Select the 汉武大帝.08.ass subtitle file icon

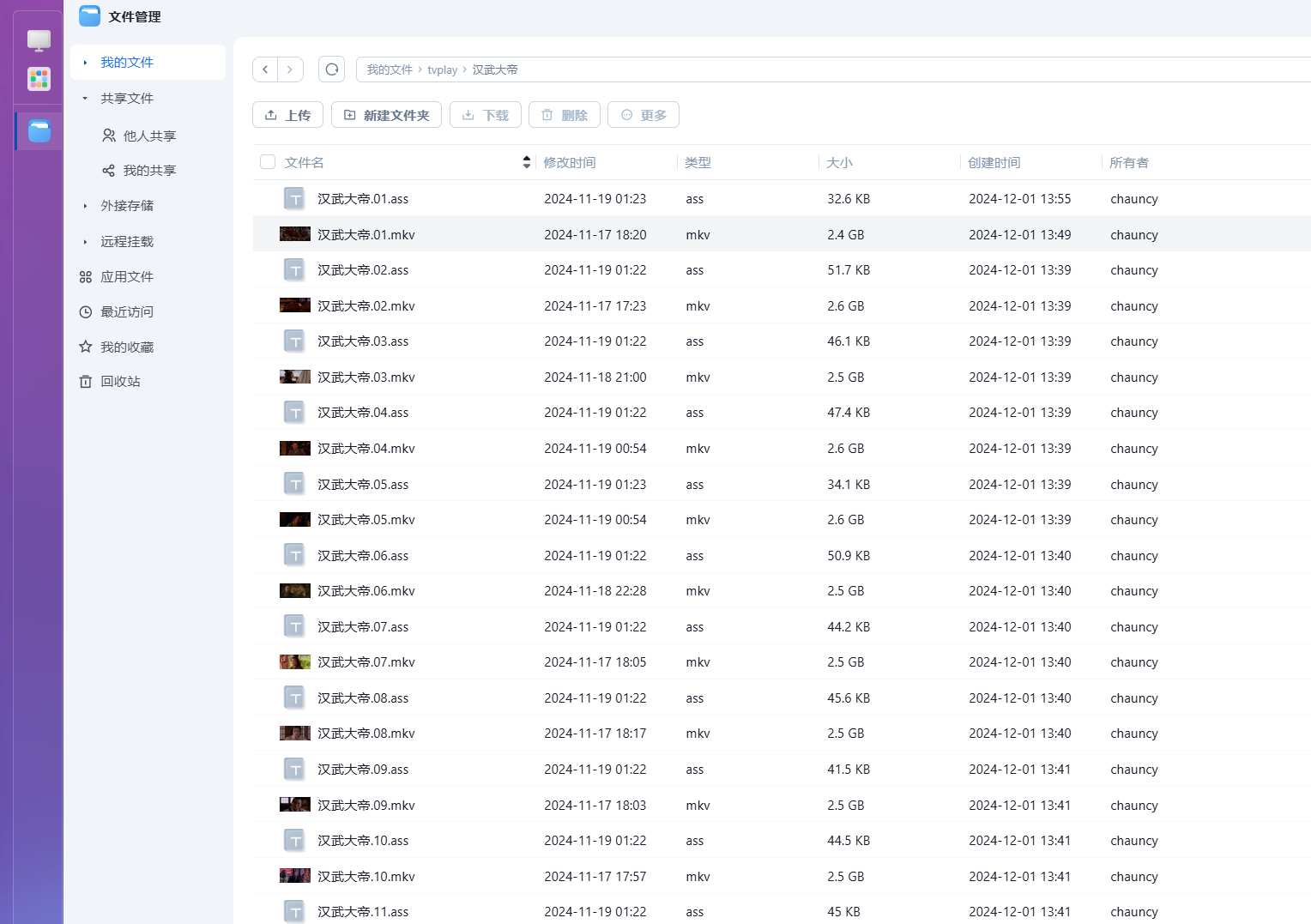295,698
